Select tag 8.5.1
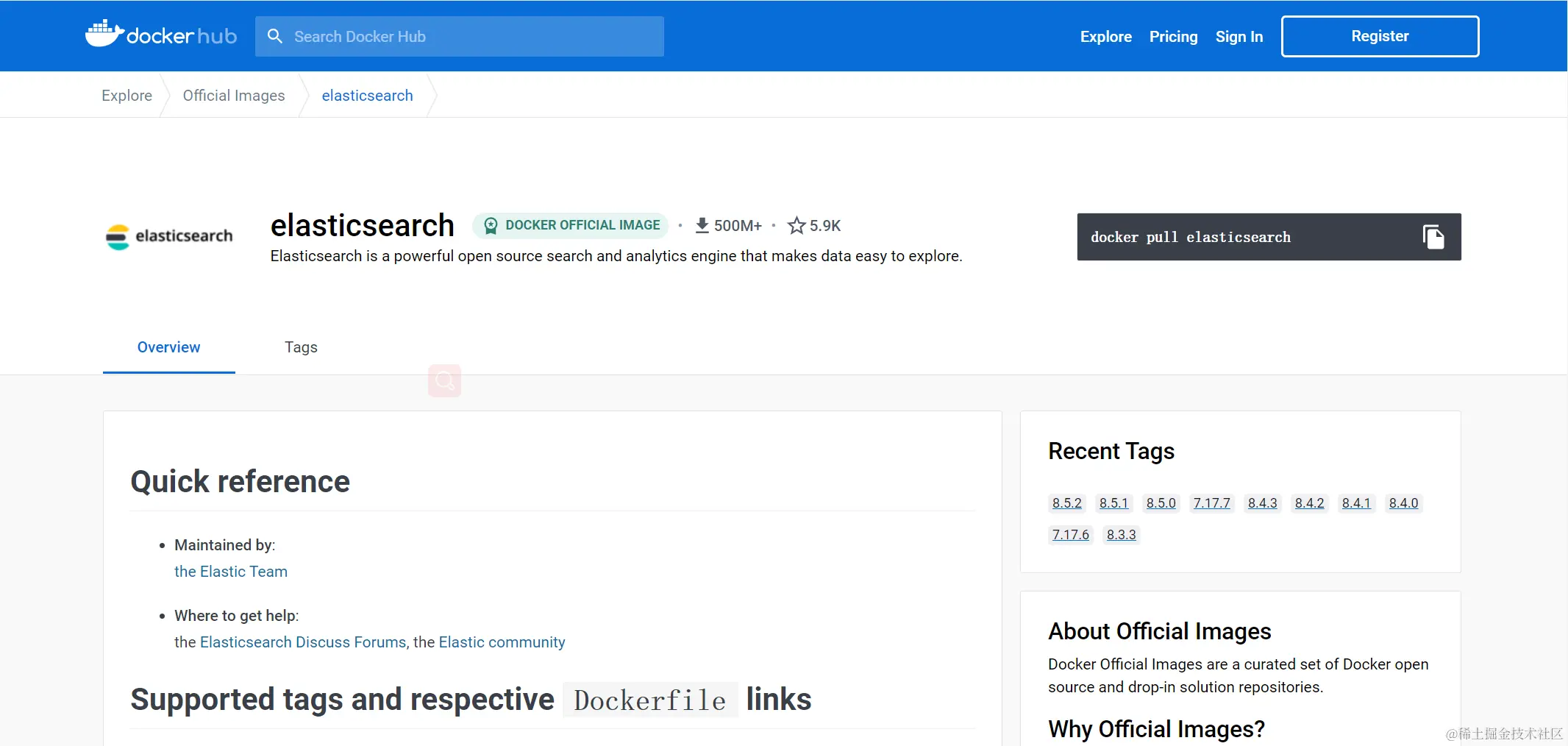The width and height of the screenshot is (1568, 746). coord(1113,503)
